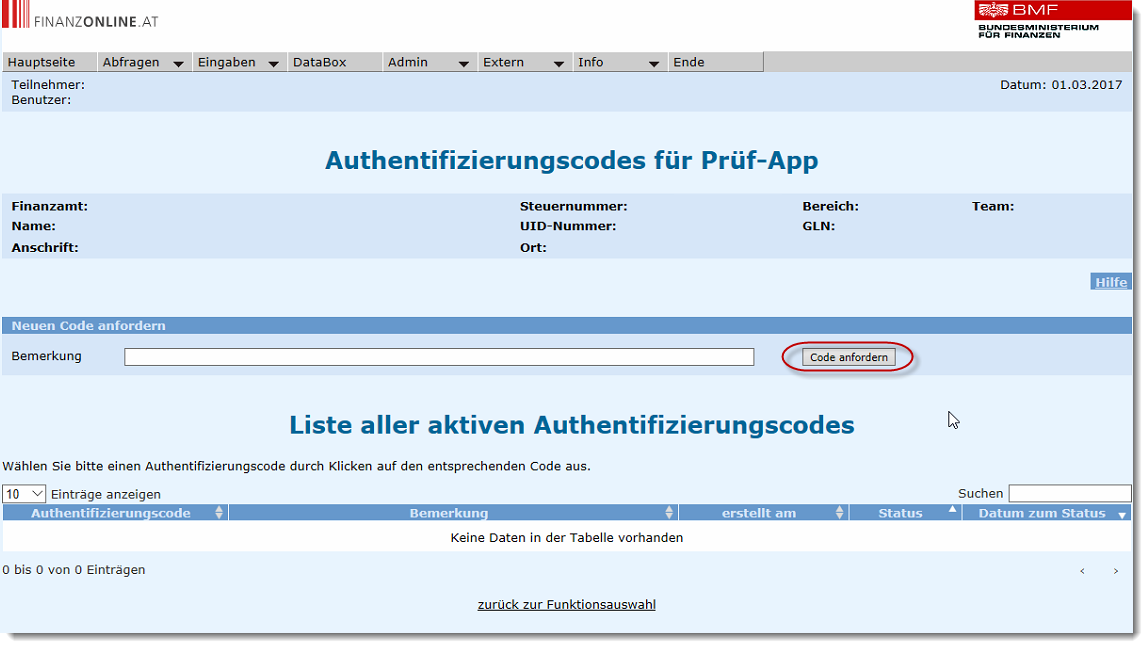
Task: Click into the Bemerkung text field
Action: (439, 357)
